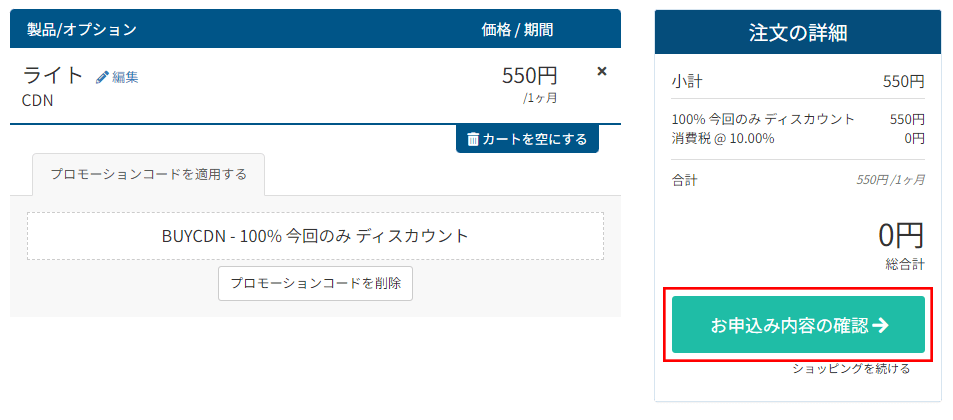Click the trash can icon in the cart button
Image resolution: width=953 pixels, height=420 pixels.
[473, 139]
